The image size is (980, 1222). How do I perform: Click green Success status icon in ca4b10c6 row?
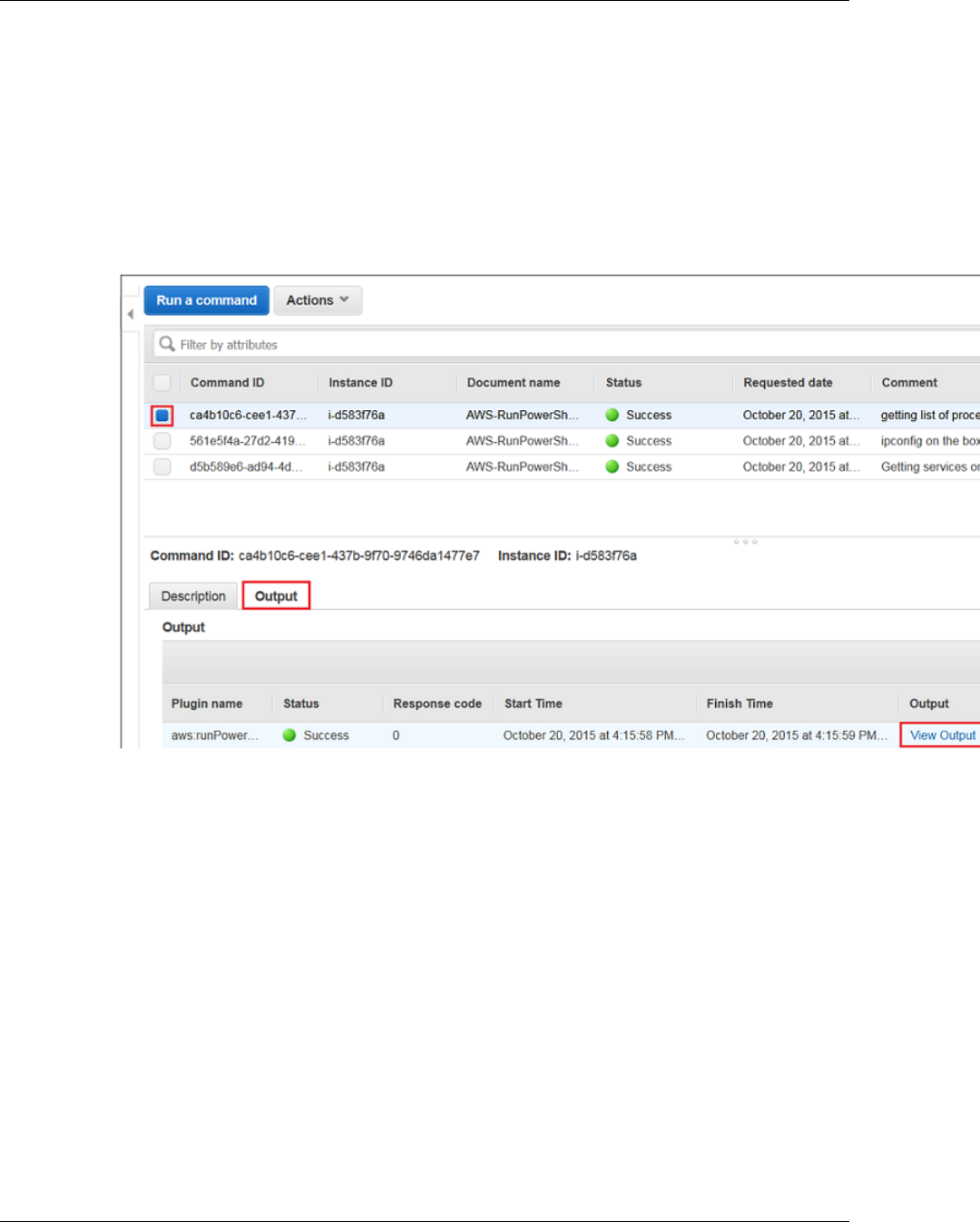pyautogui.click(x=612, y=415)
